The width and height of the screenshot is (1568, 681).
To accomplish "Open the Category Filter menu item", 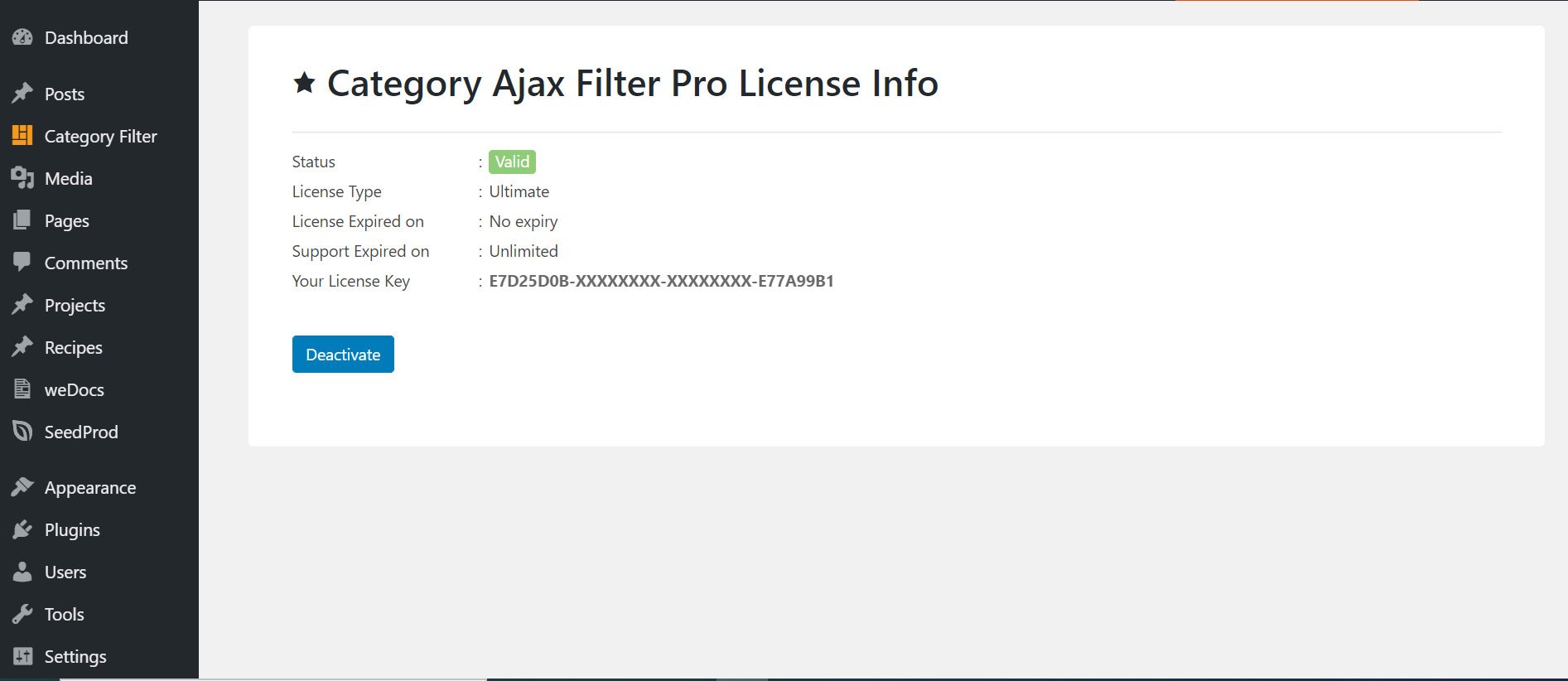I will (x=99, y=136).
